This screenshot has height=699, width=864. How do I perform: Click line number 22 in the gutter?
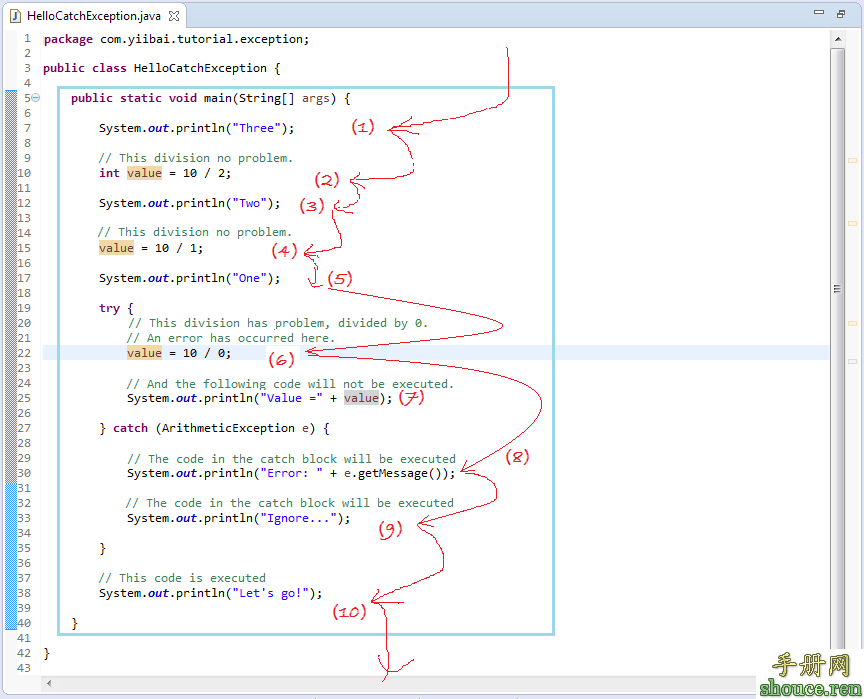click(24, 353)
